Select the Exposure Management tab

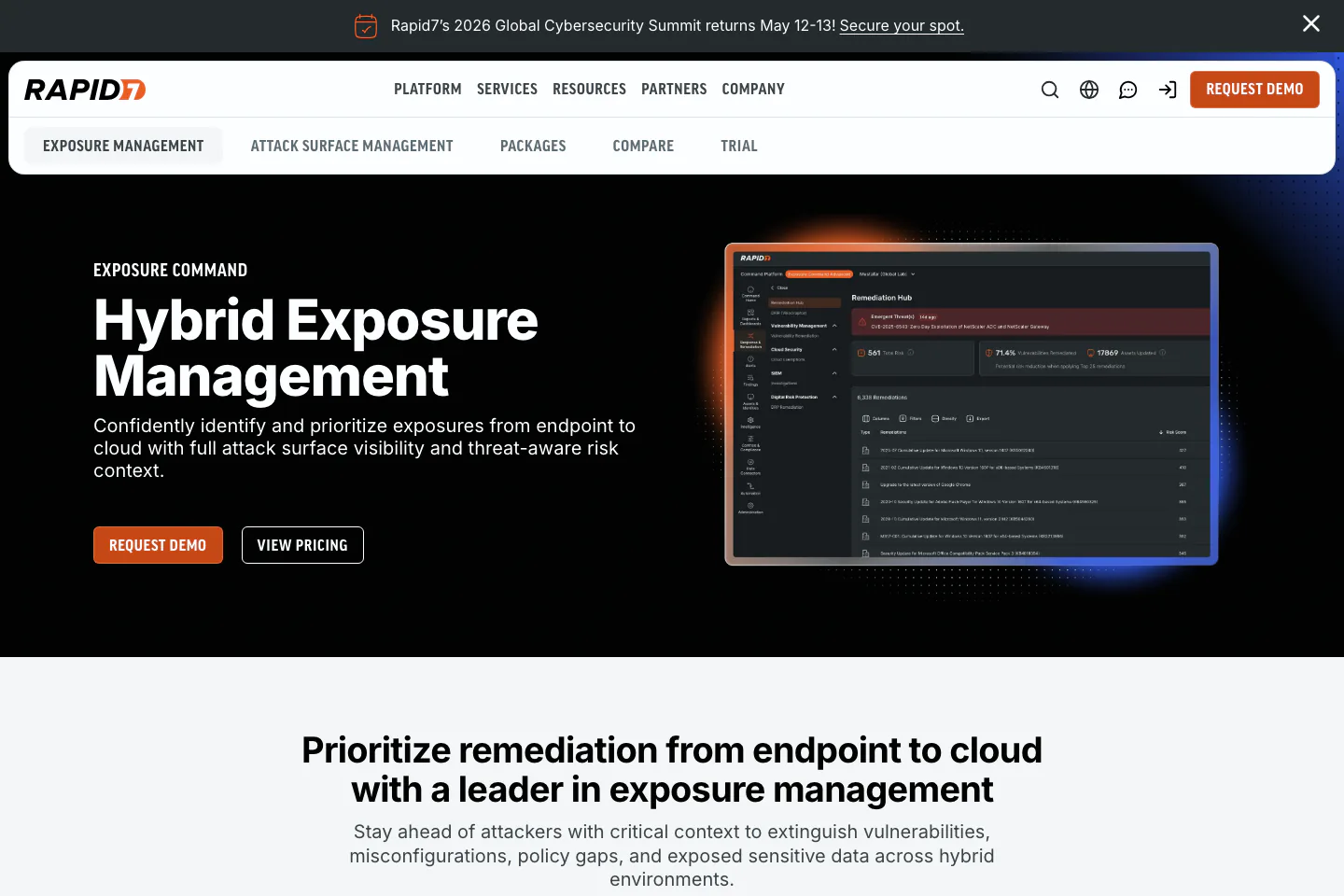pyautogui.click(x=123, y=147)
